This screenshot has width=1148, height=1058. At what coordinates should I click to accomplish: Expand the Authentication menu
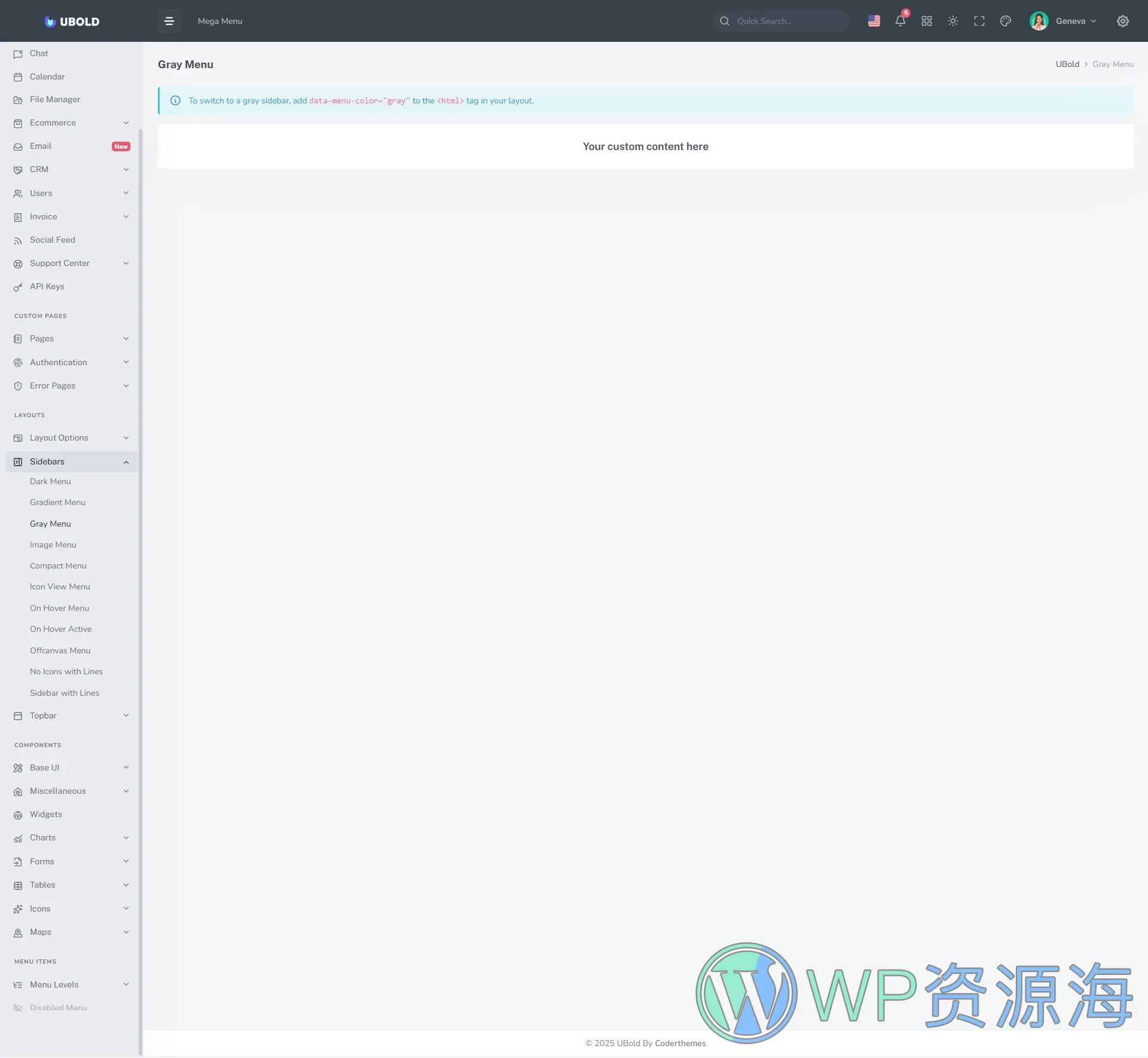pos(72,362)
